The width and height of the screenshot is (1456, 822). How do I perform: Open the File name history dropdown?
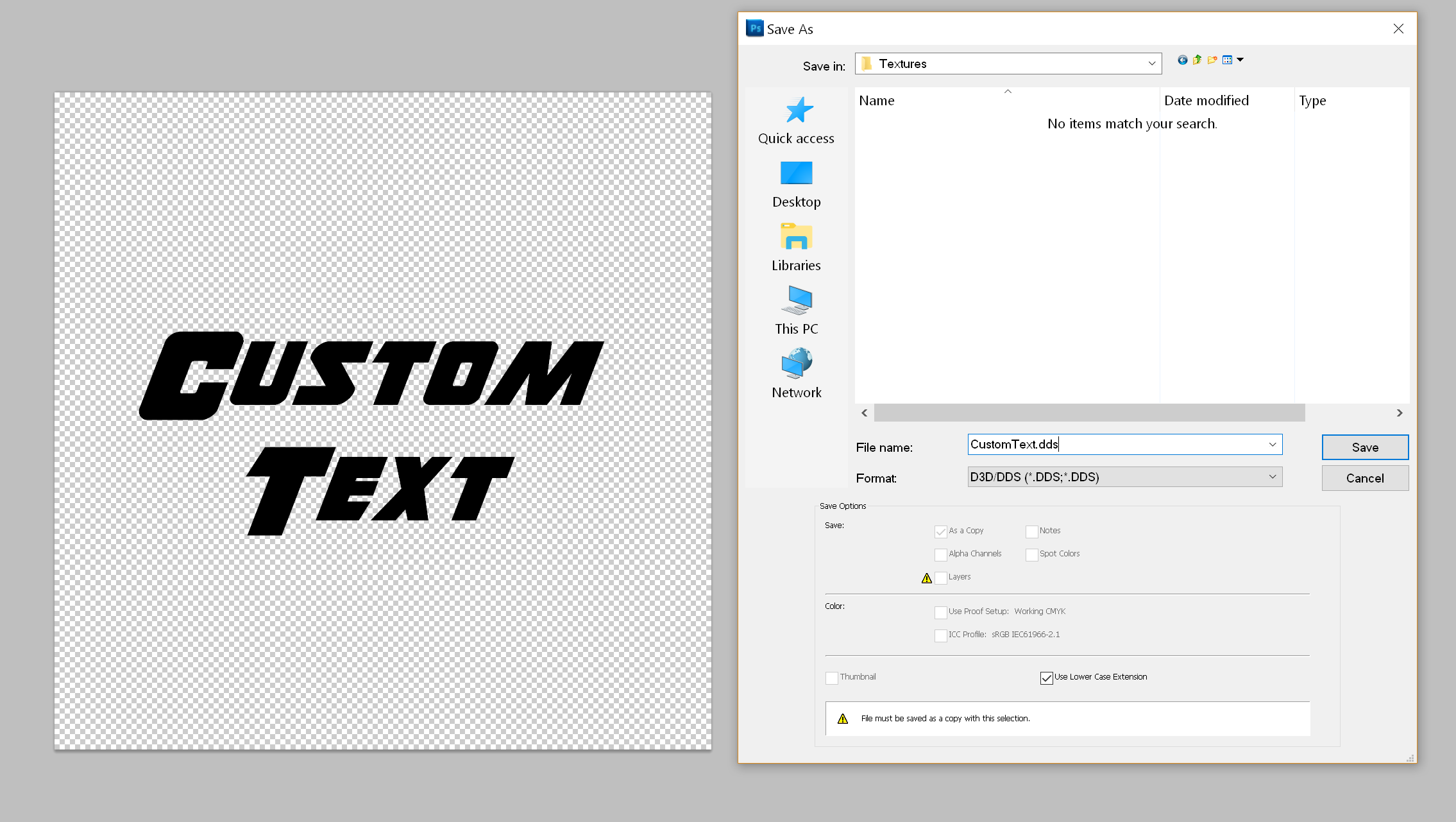(1272, 445)
